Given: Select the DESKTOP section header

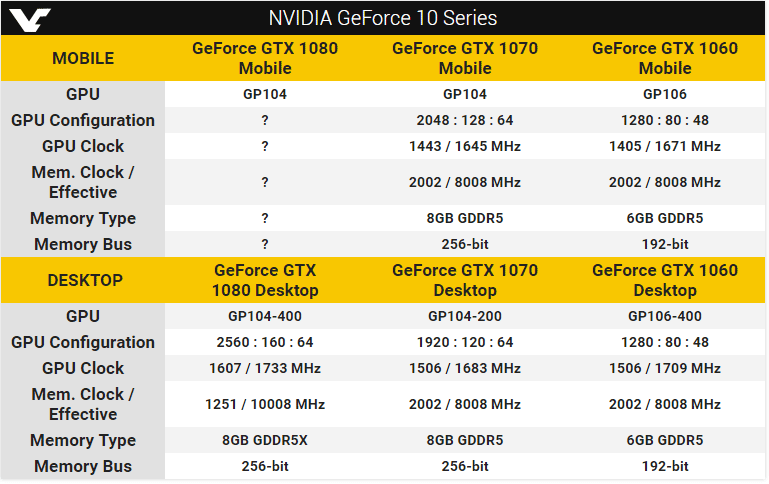Looking at the screenshot, I should 85,280.
